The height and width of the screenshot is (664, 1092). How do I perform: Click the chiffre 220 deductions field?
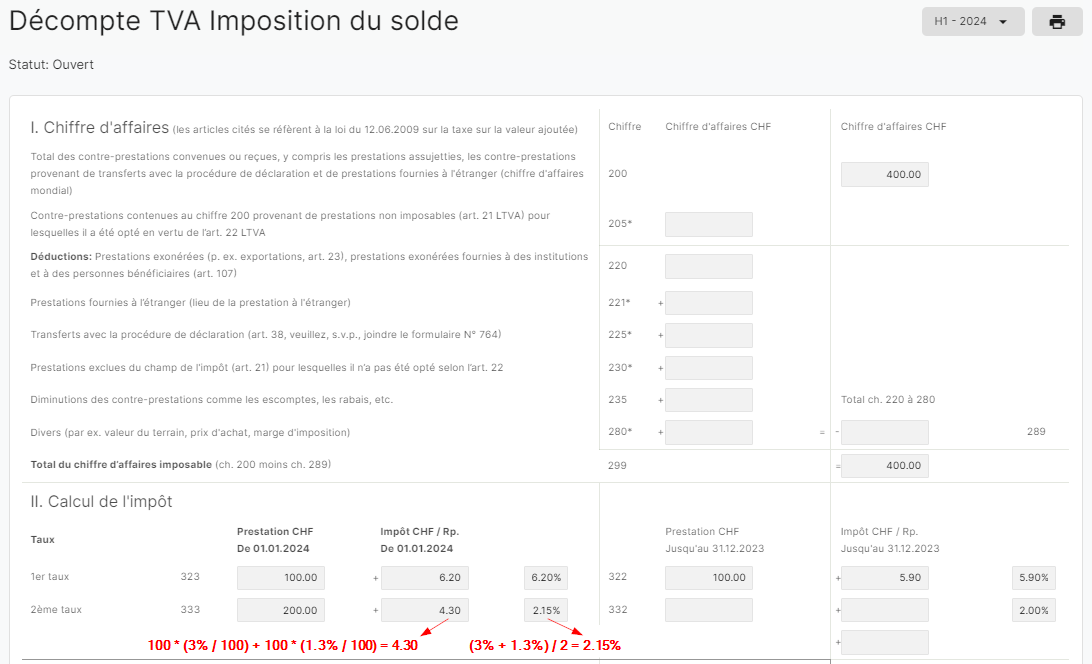tap(708, 266)
